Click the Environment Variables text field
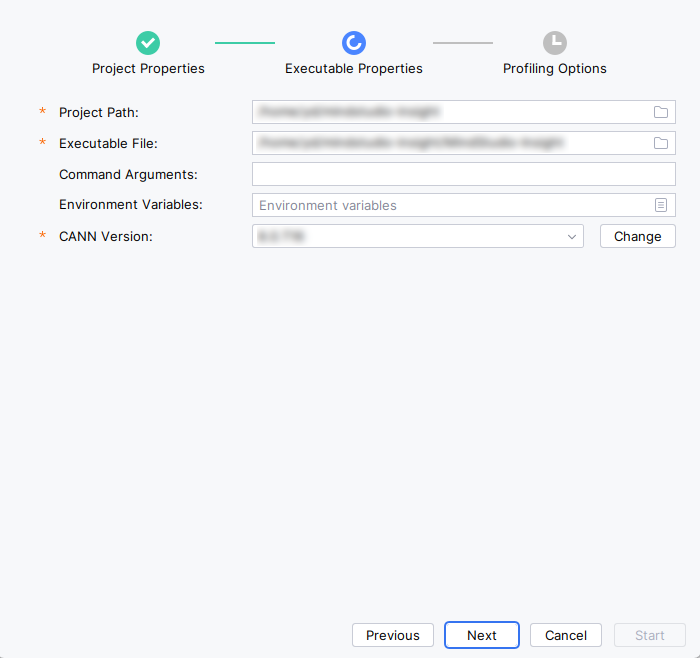 [451, 205]
